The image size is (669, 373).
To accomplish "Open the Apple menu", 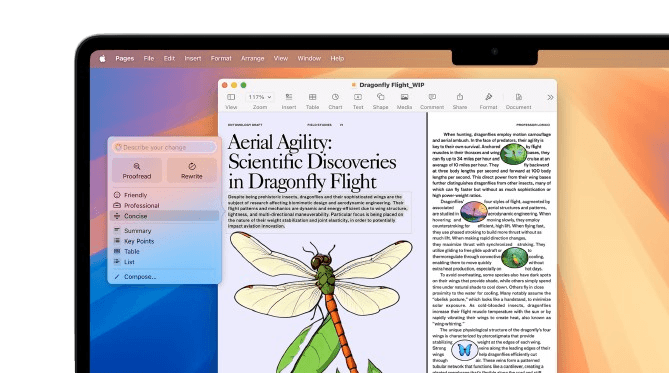I will [102, 58].
